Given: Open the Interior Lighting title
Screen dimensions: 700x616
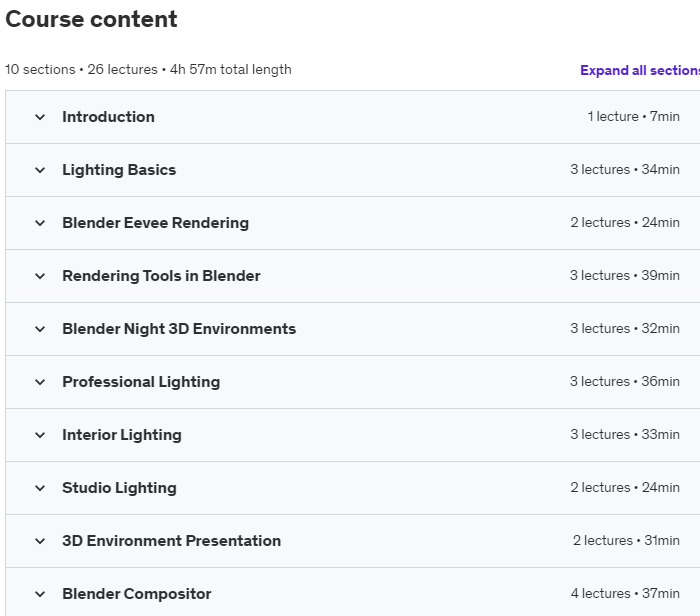Looking at the screenshot, I should coord(122,435).
